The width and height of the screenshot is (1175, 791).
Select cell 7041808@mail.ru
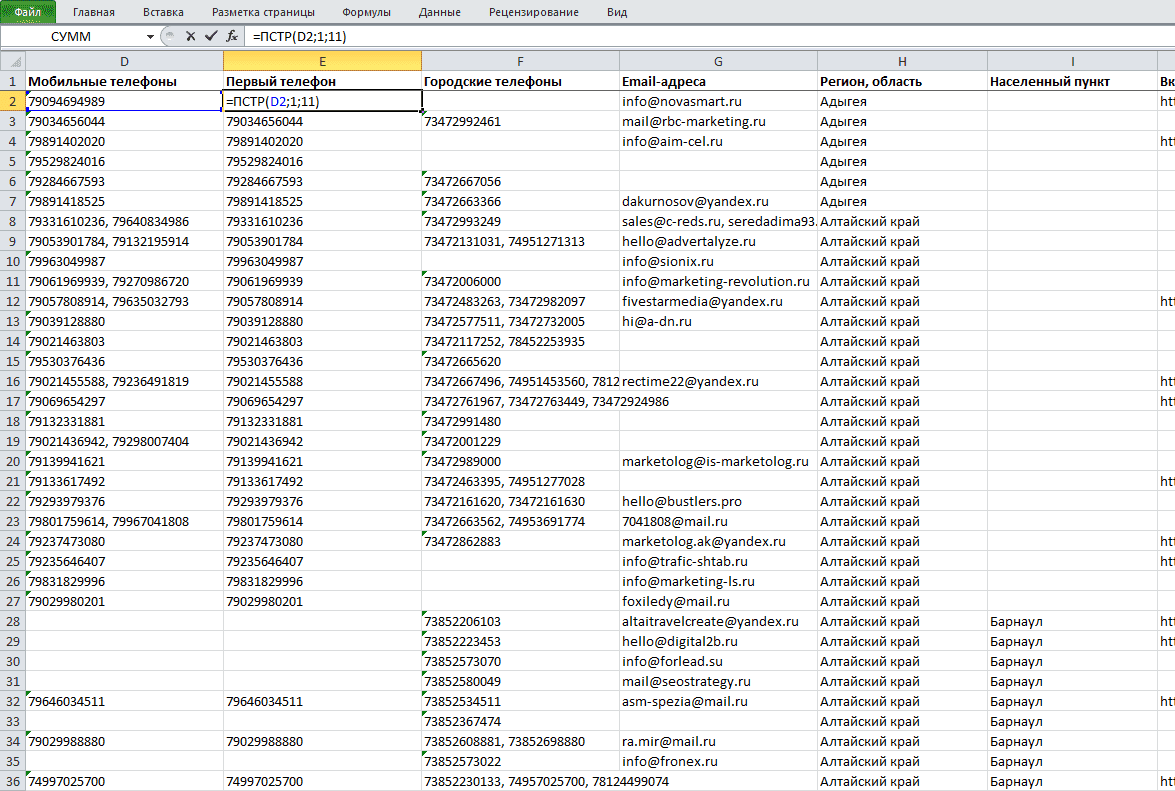click(718, 521)
